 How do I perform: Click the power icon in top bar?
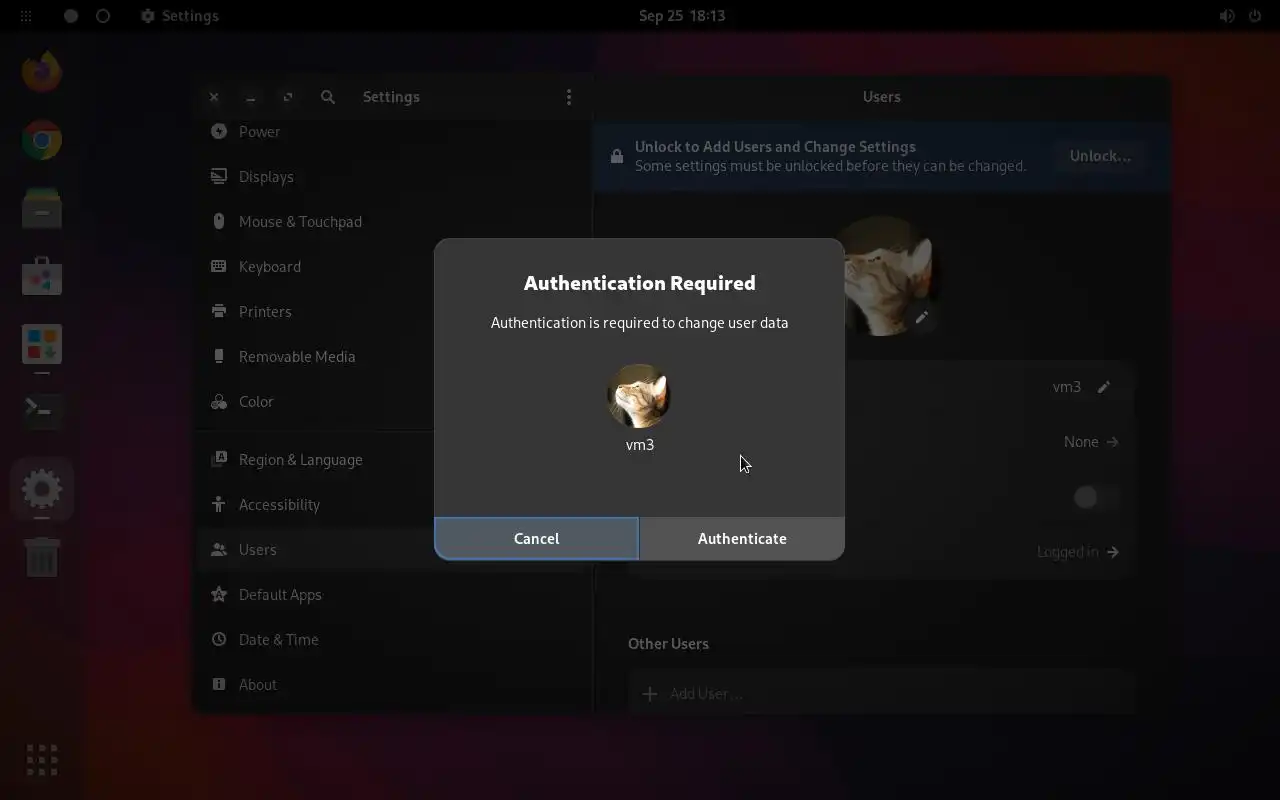pyautogui.click(x=1255, y=16)
